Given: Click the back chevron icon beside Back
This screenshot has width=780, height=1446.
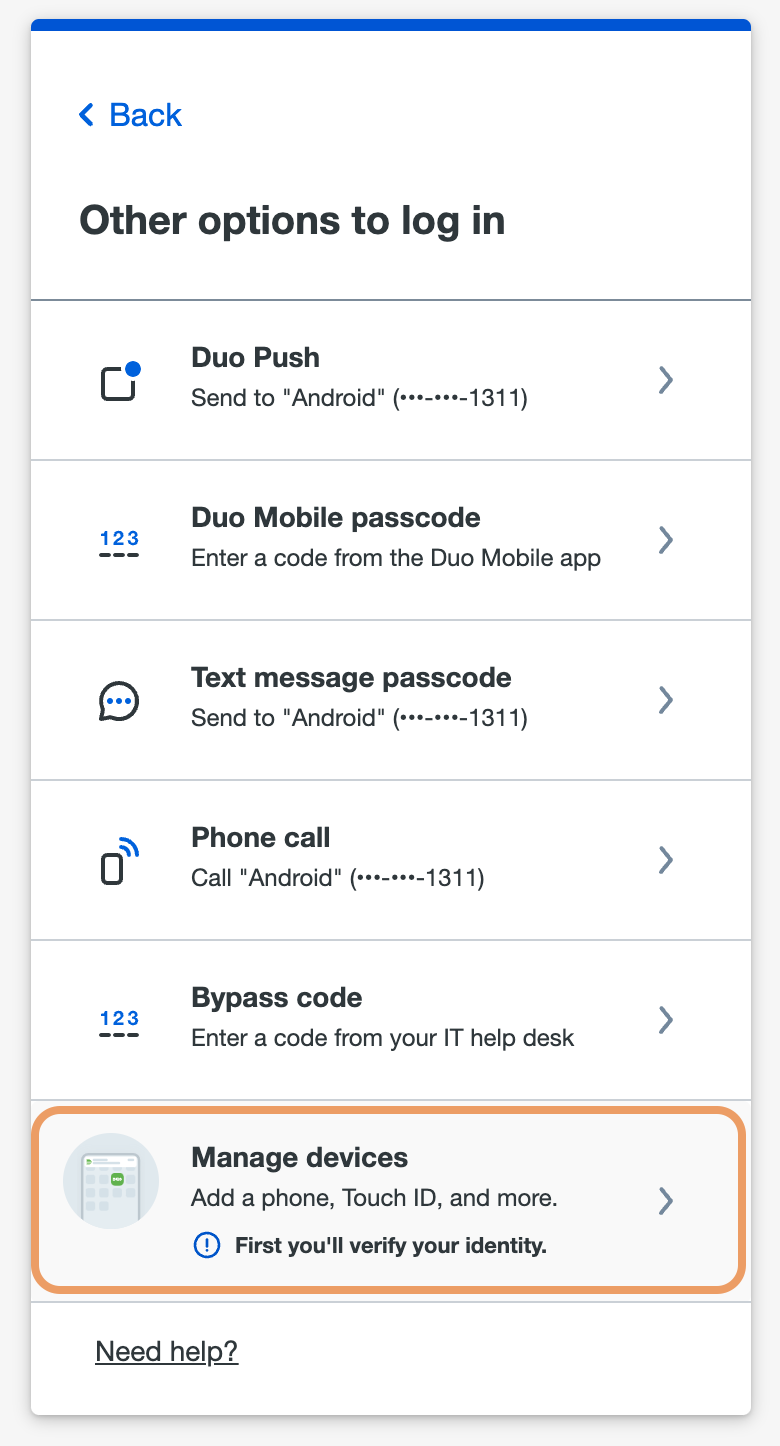Looking at the screenshot, I should [x=85, y=114].
